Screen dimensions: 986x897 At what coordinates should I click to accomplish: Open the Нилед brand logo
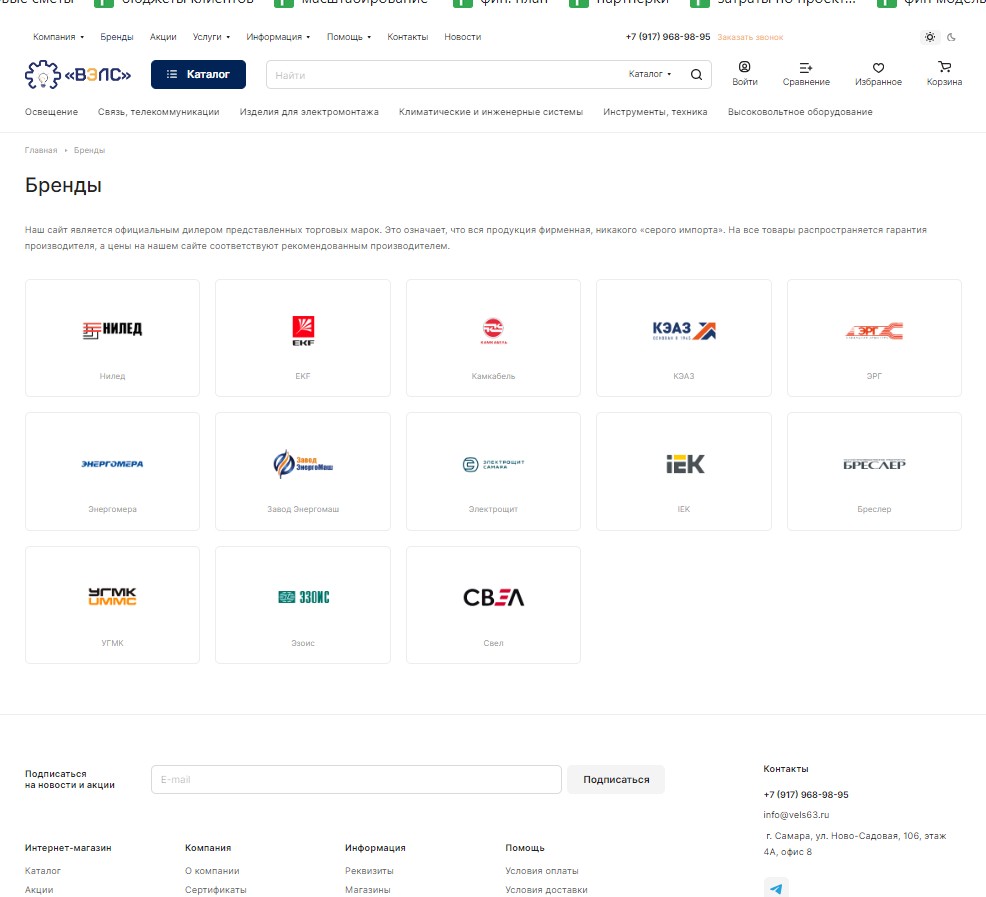point(113,330)
